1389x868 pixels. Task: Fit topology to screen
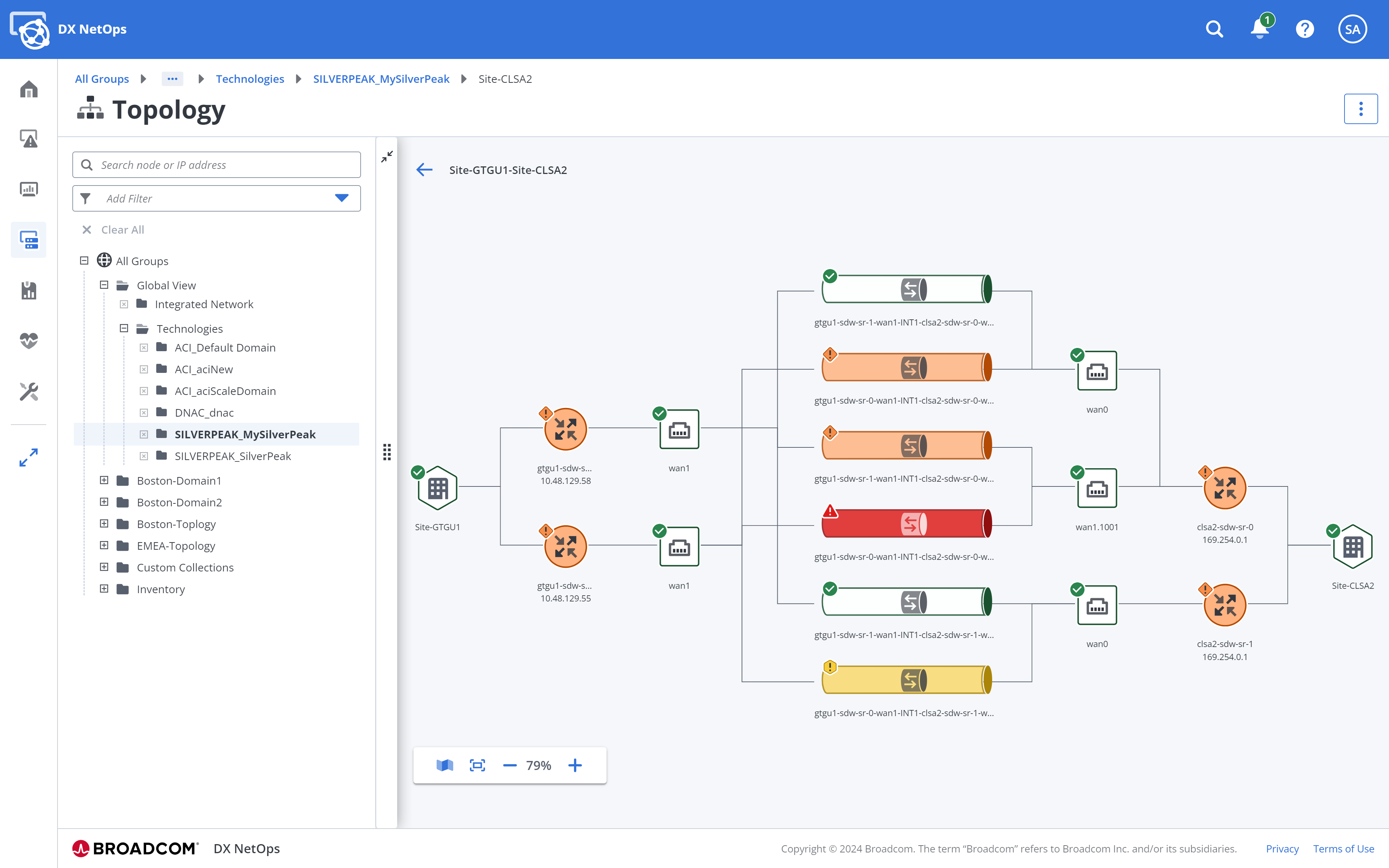tap(477, 765)
